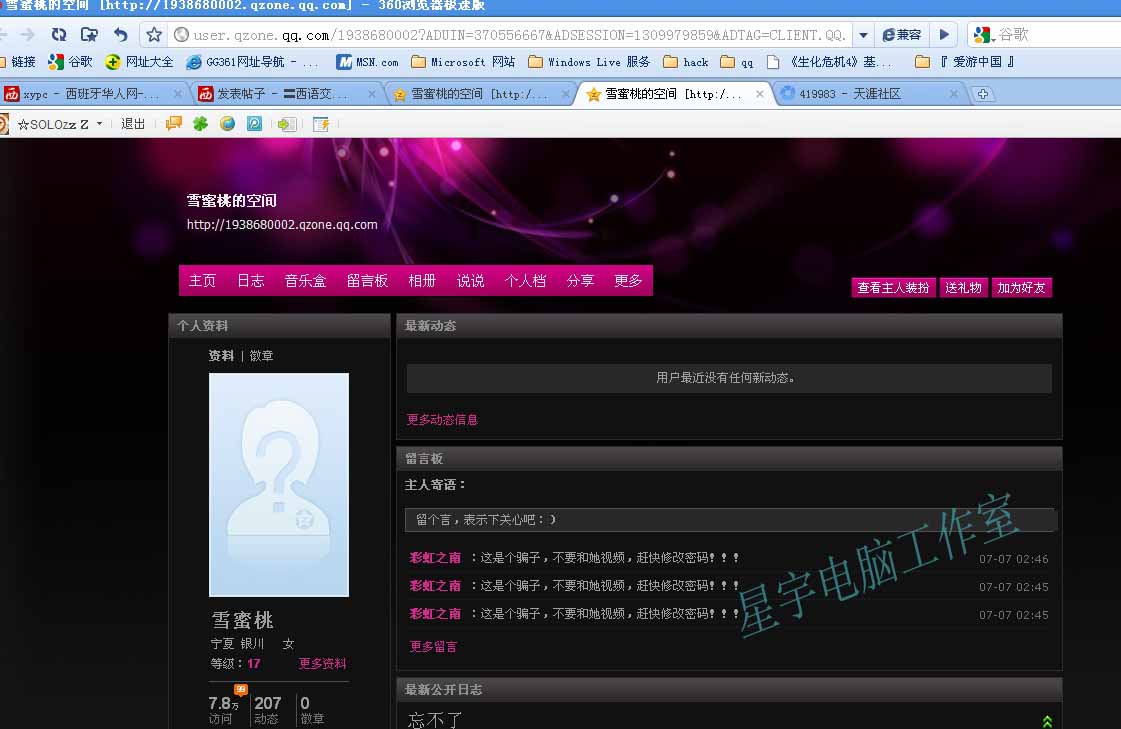Click the browser refresh icon
The width and height of the screenshot is (1121, 729).
[59, 35]
